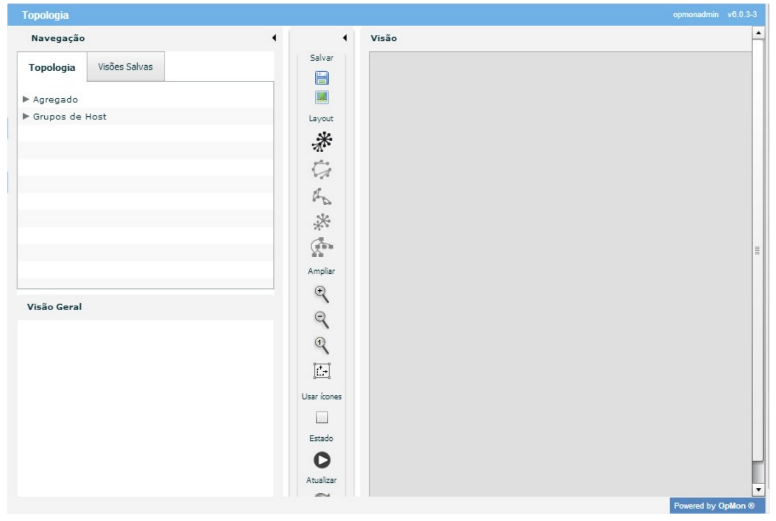Reset zoom with the third magnifier icon
Viewport: 776px width, 521px height.
coord(322,345)
